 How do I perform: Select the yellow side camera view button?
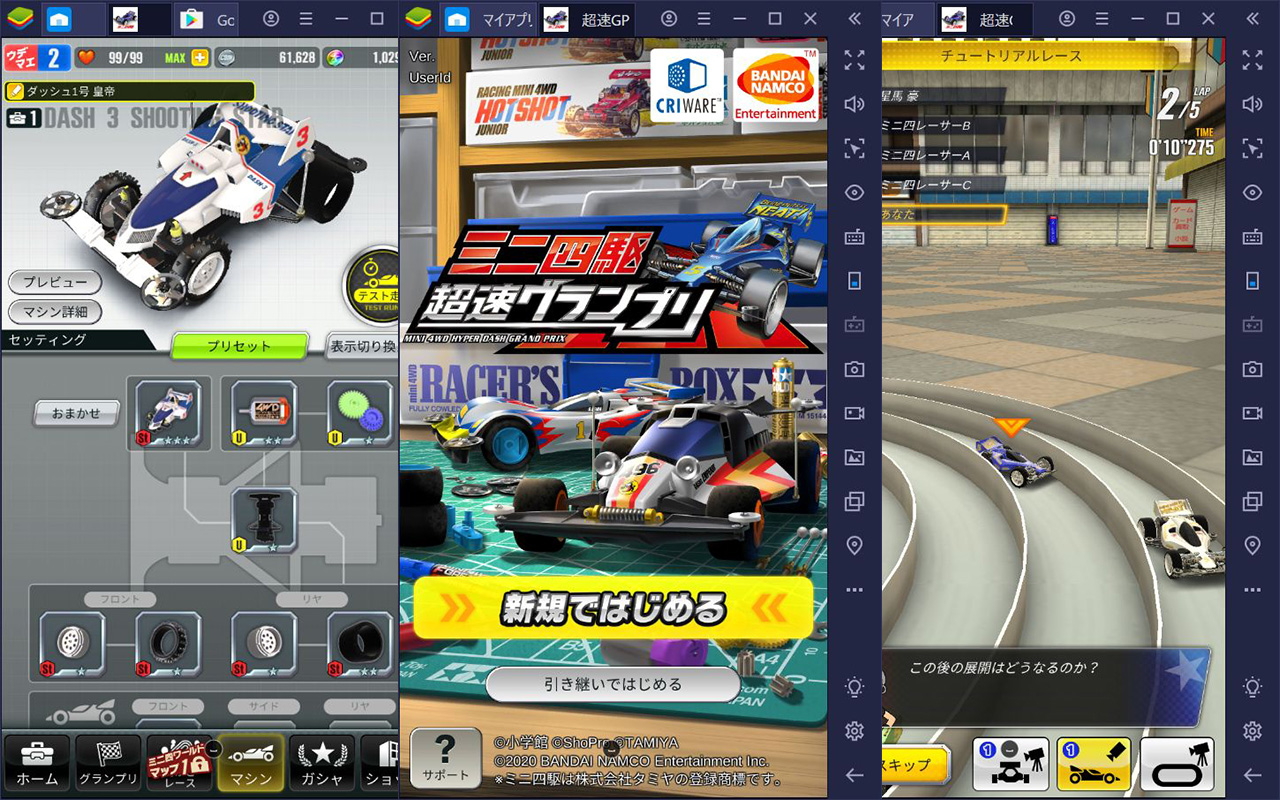1094,765
